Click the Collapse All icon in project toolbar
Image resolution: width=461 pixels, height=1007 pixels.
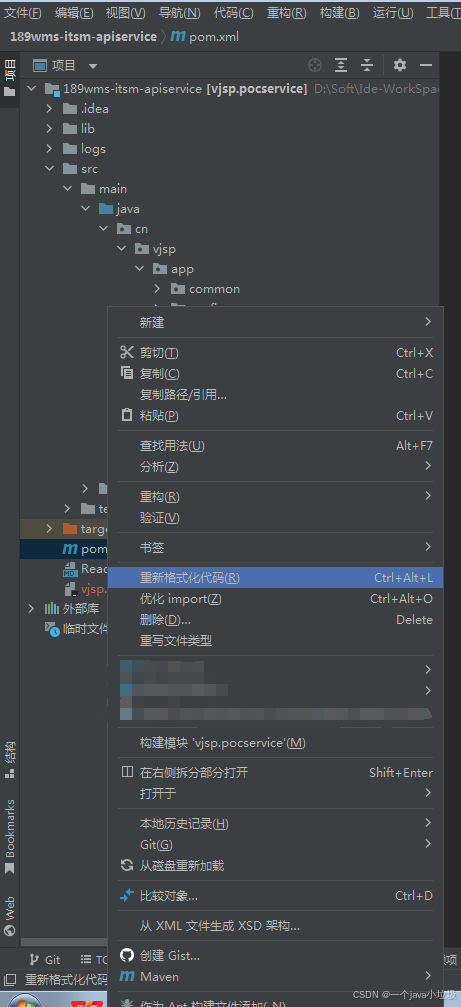coord(367,65)
